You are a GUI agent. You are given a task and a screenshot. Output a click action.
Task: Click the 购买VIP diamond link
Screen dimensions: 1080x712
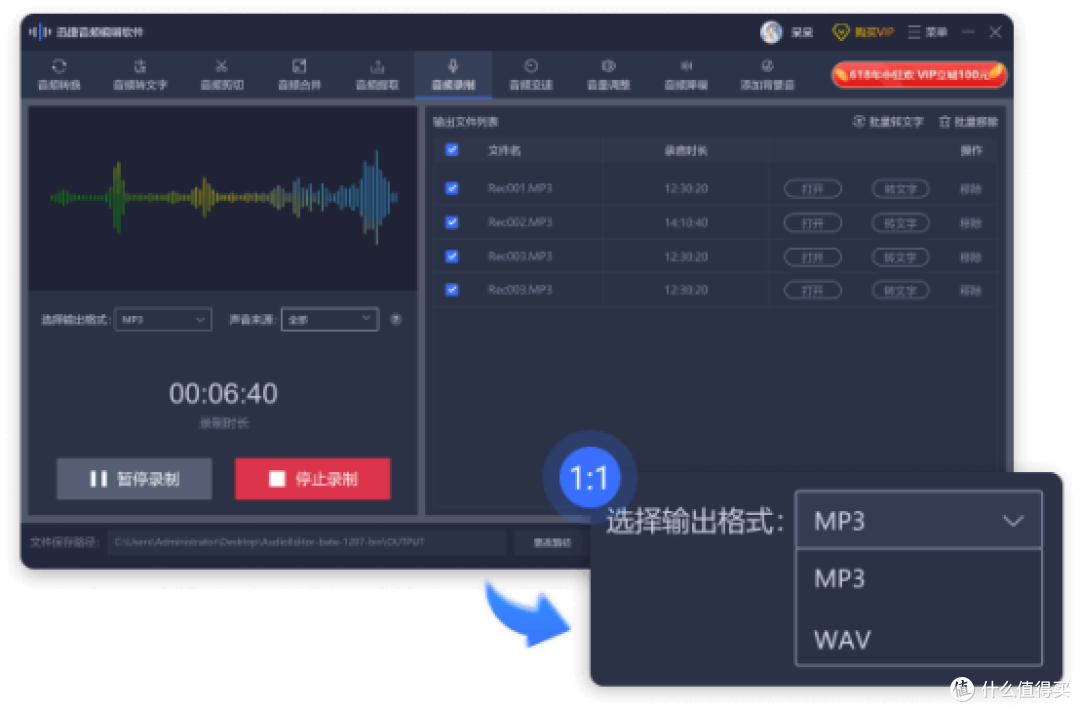tap(863, 32)
